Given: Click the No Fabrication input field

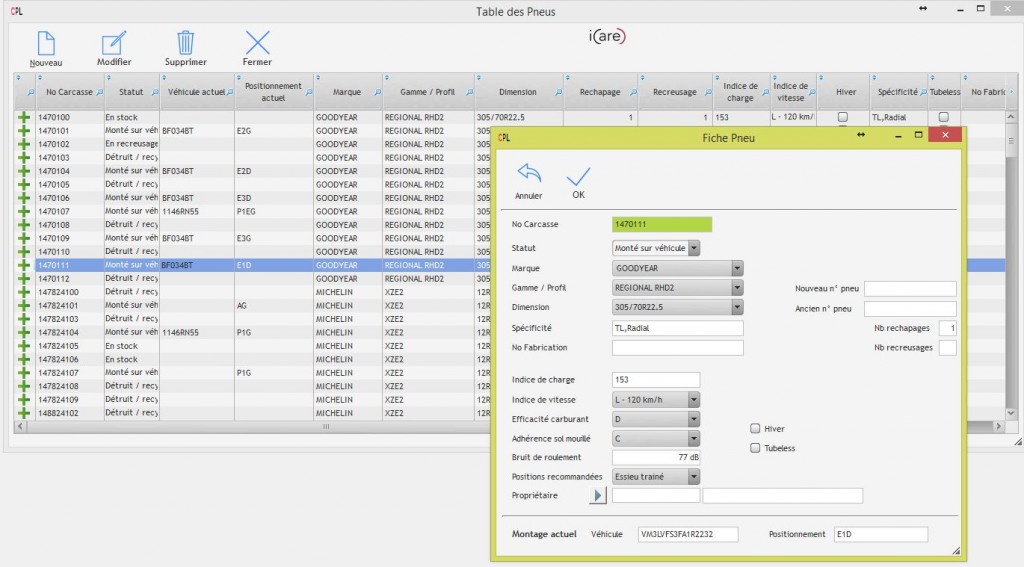Looking at the screenshot, I should 677,348.
